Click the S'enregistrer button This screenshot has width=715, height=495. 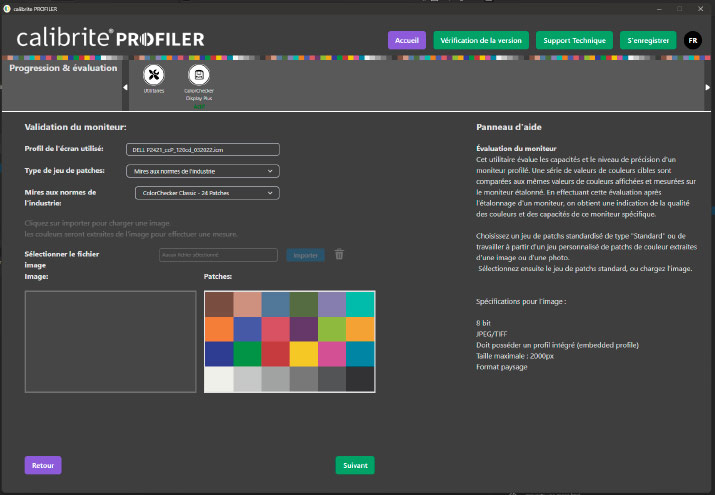click(648, 40)
